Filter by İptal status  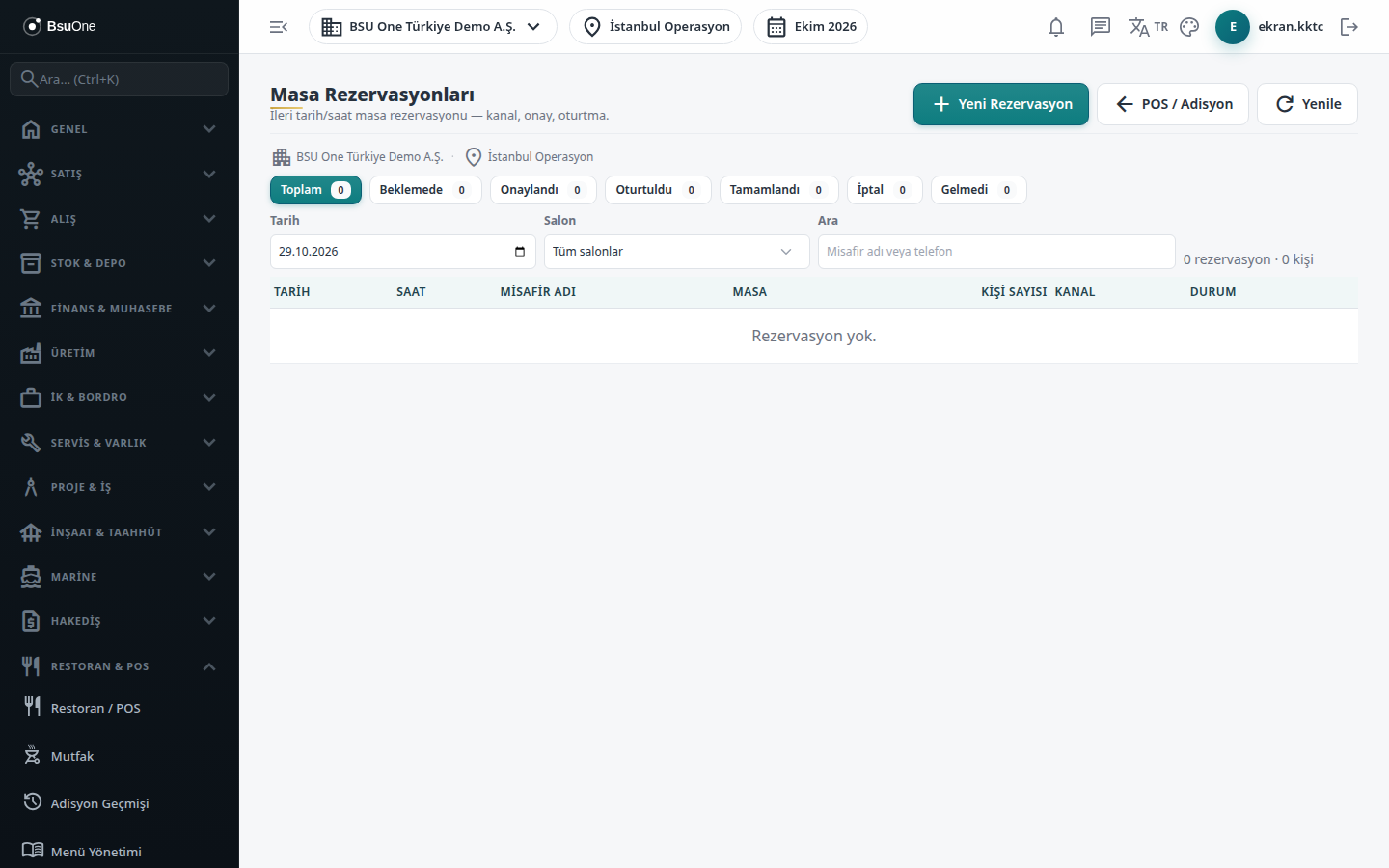pyautogui.click(x=885, y=190)
